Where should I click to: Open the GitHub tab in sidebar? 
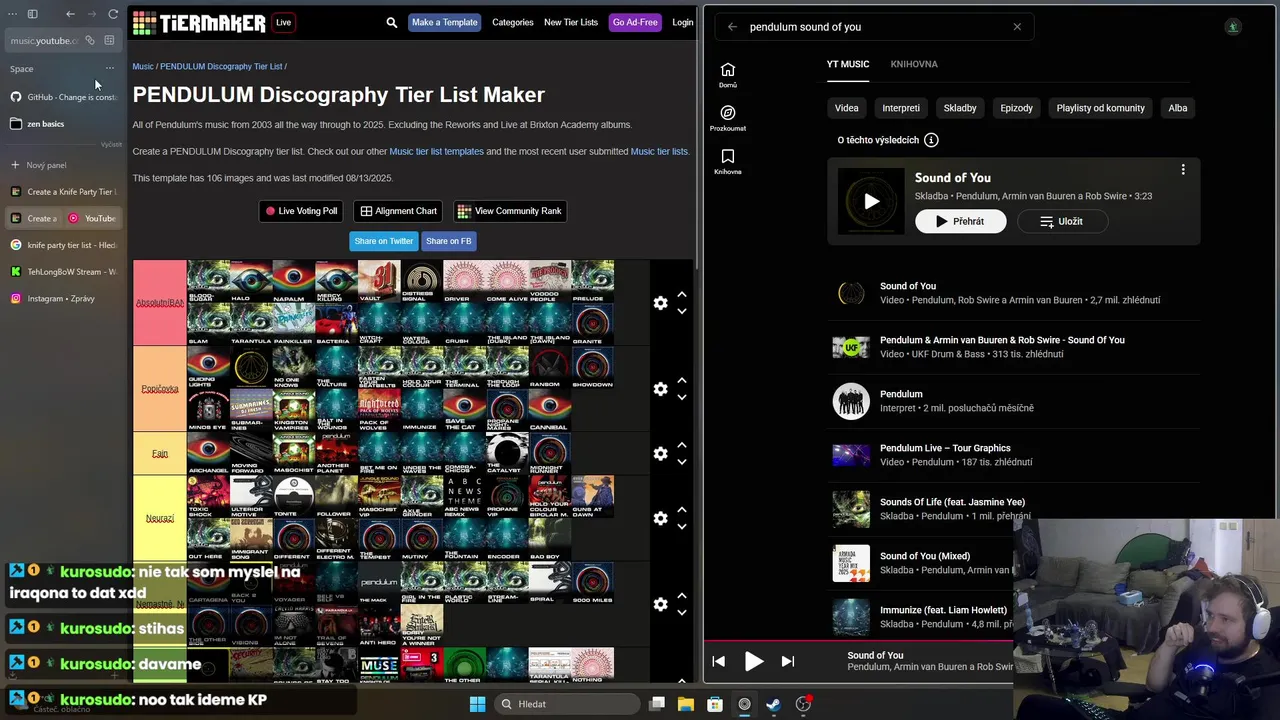tap(63, 97)
